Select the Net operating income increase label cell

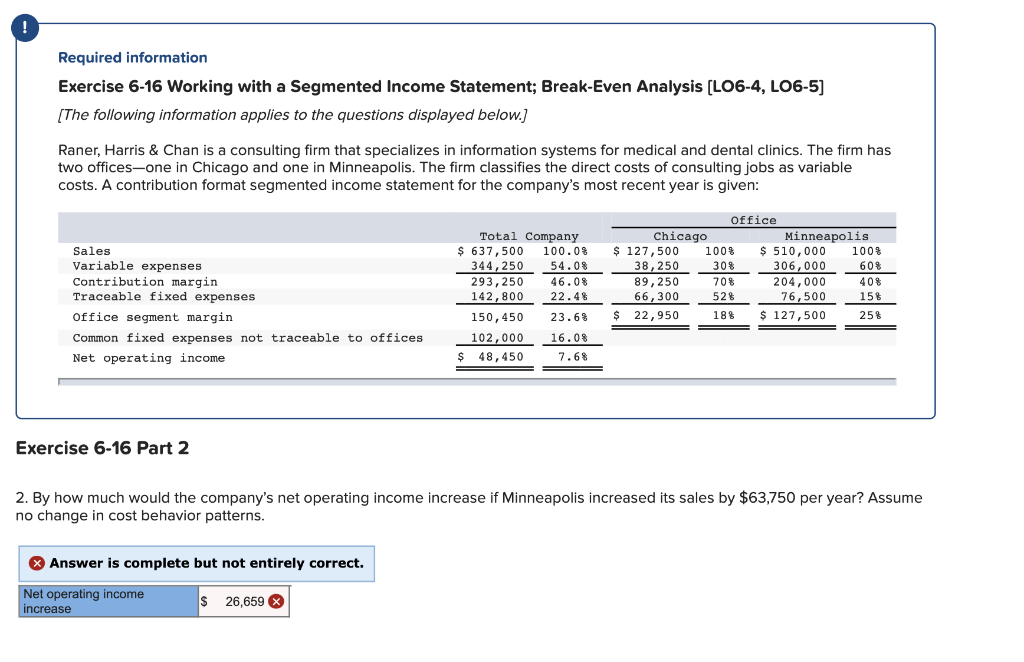point(108,600)
